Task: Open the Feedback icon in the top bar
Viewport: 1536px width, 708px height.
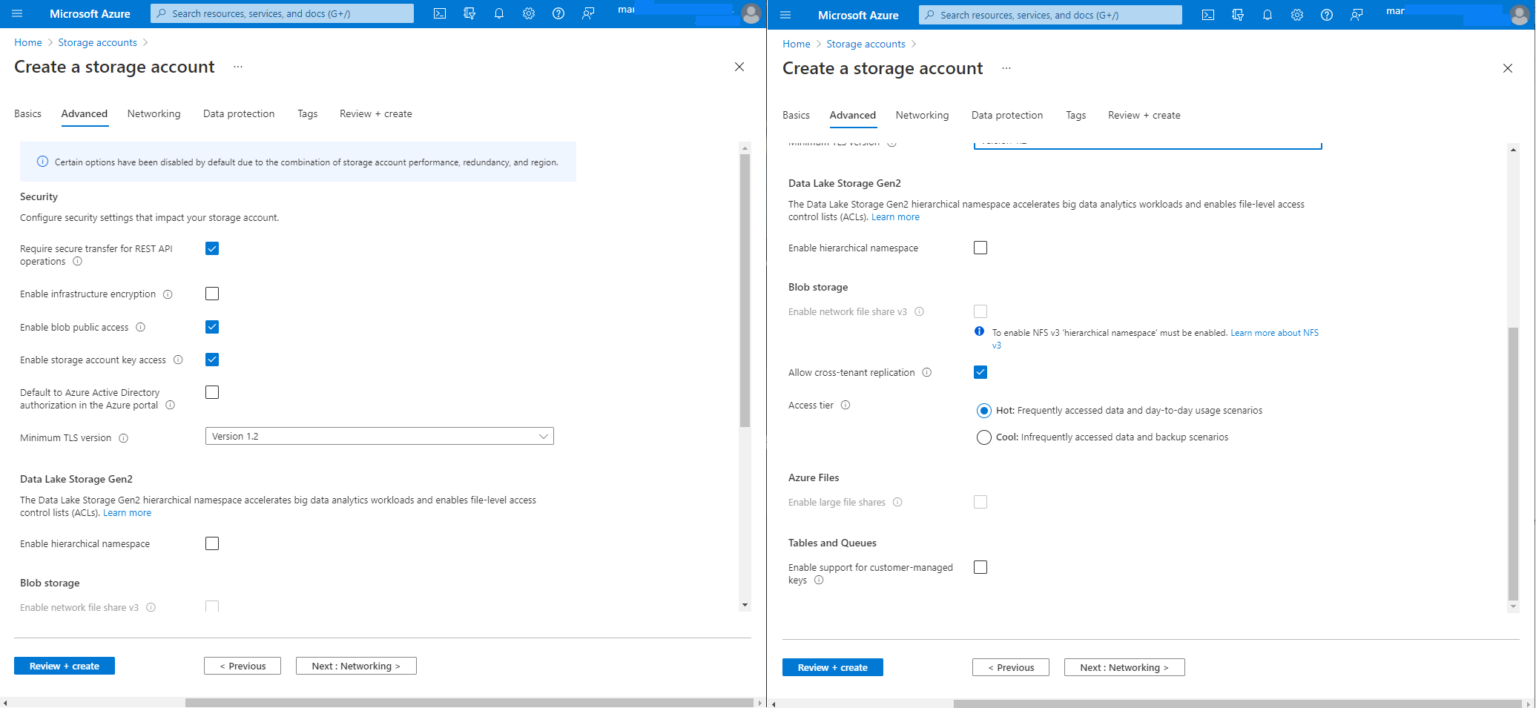Action: (587, 13)
